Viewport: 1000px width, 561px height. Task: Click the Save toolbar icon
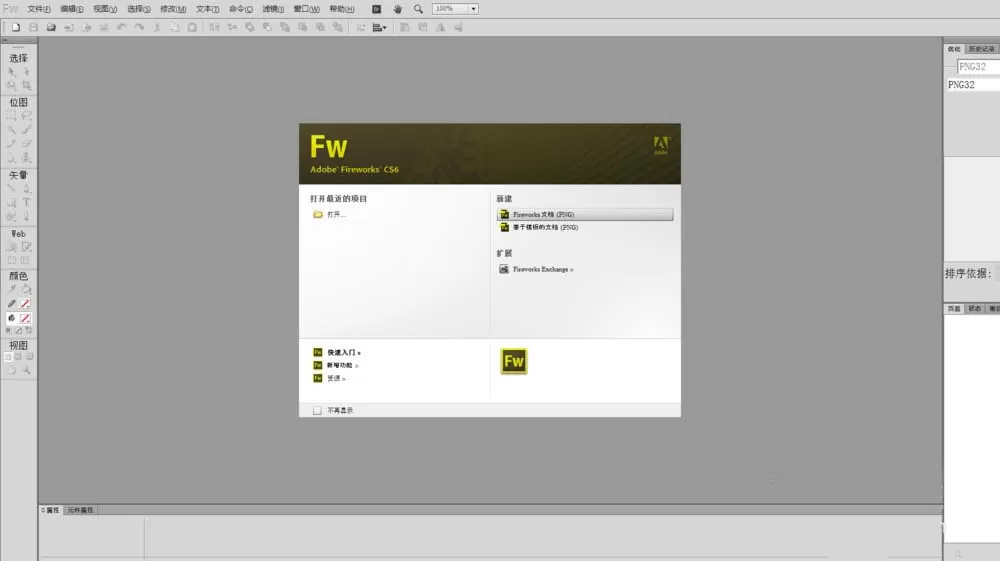point(34,27)
